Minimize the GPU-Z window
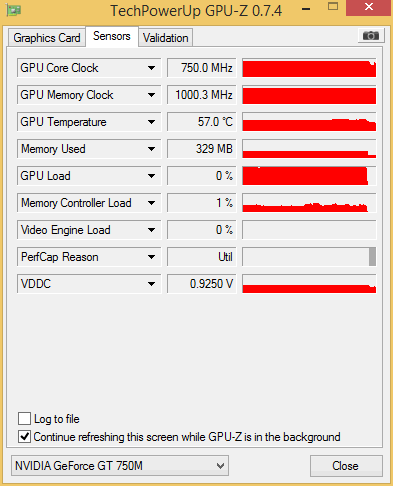Image resolution: width=393 pixels, height=486 pixels. 306,9
